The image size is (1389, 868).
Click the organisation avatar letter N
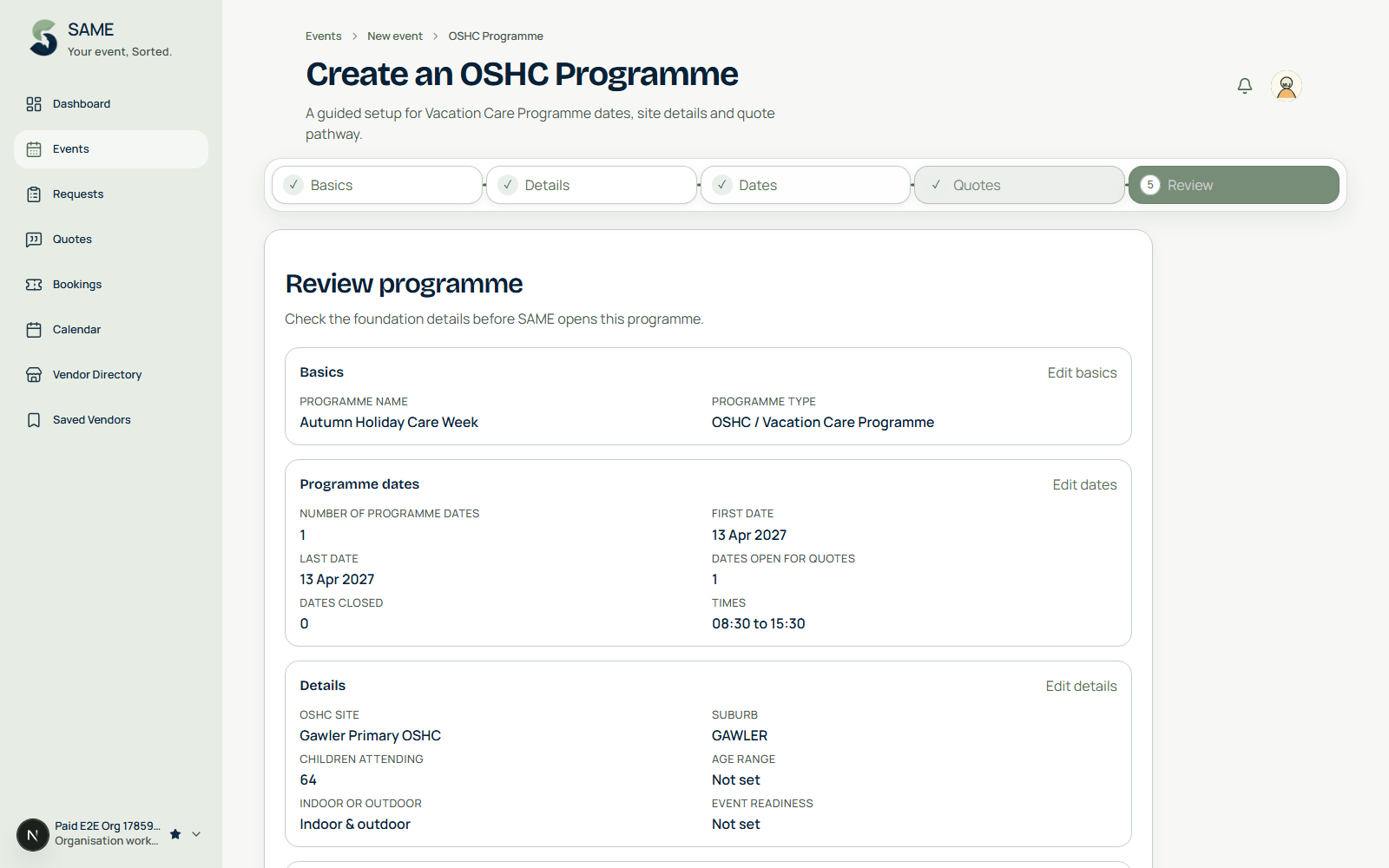33,835
